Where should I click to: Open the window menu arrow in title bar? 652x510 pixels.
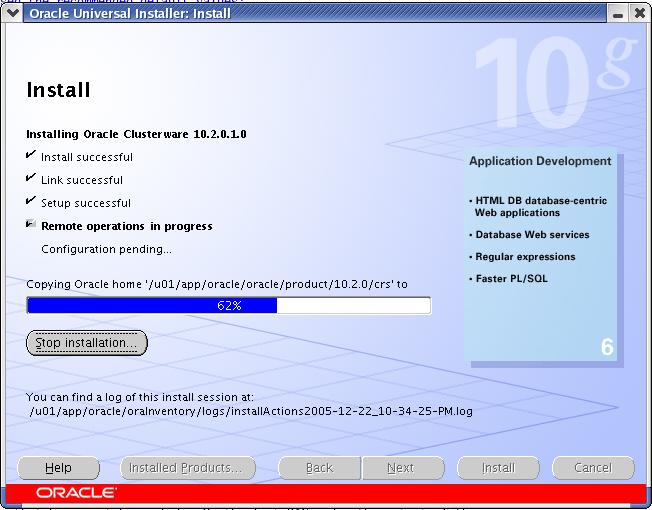[x=12, y=13]
